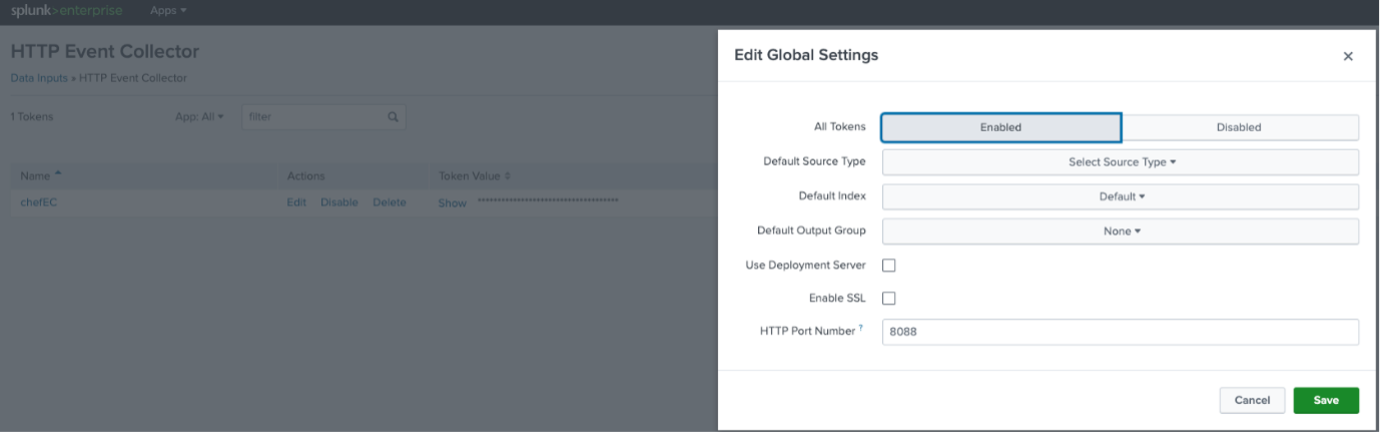Tick the Enable SSL checkbox
Image resolution: width=1384 pixels, height=436 pixels.
888,298
